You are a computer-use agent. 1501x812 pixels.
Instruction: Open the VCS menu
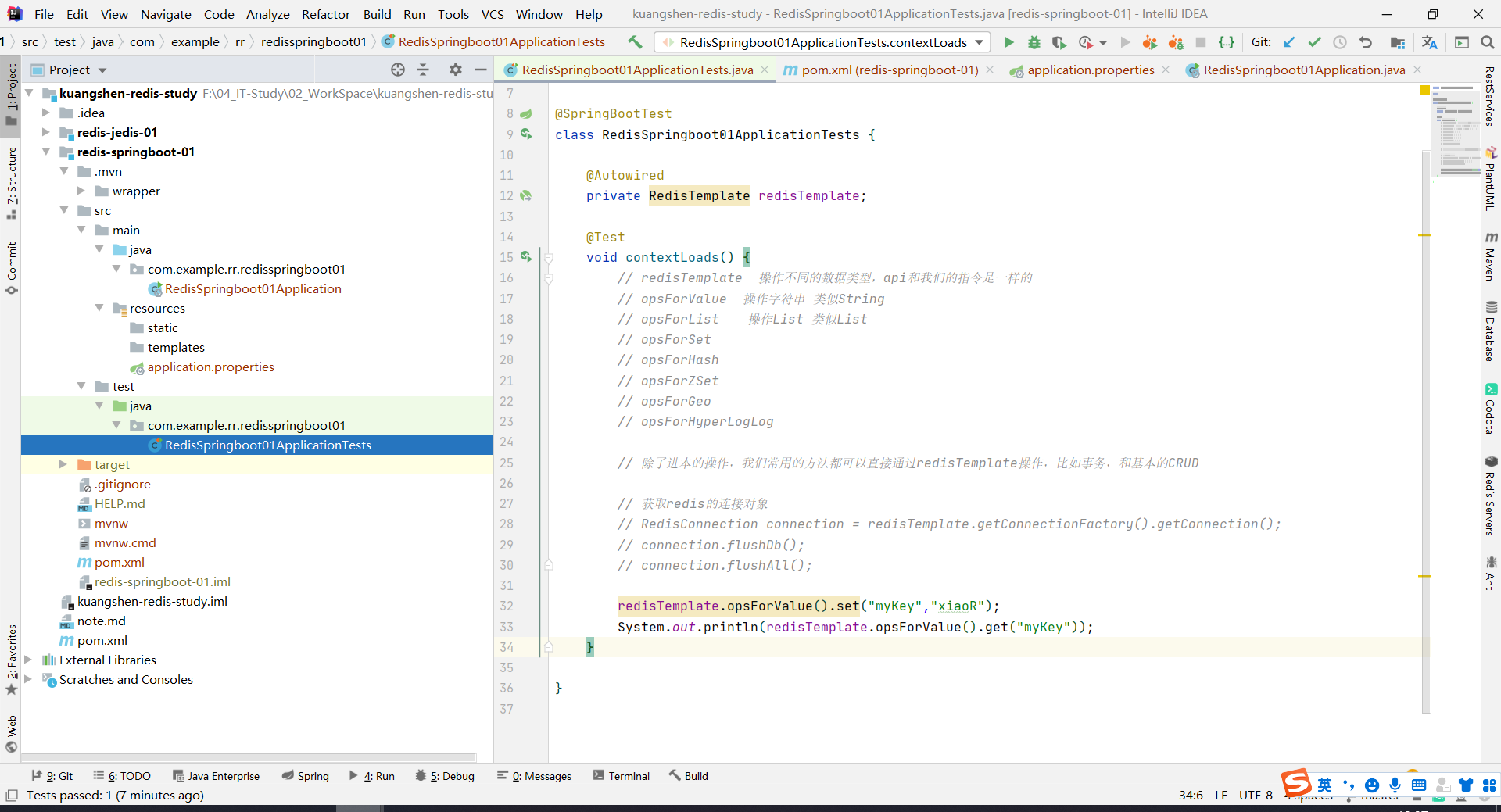[x=493, y=14]
